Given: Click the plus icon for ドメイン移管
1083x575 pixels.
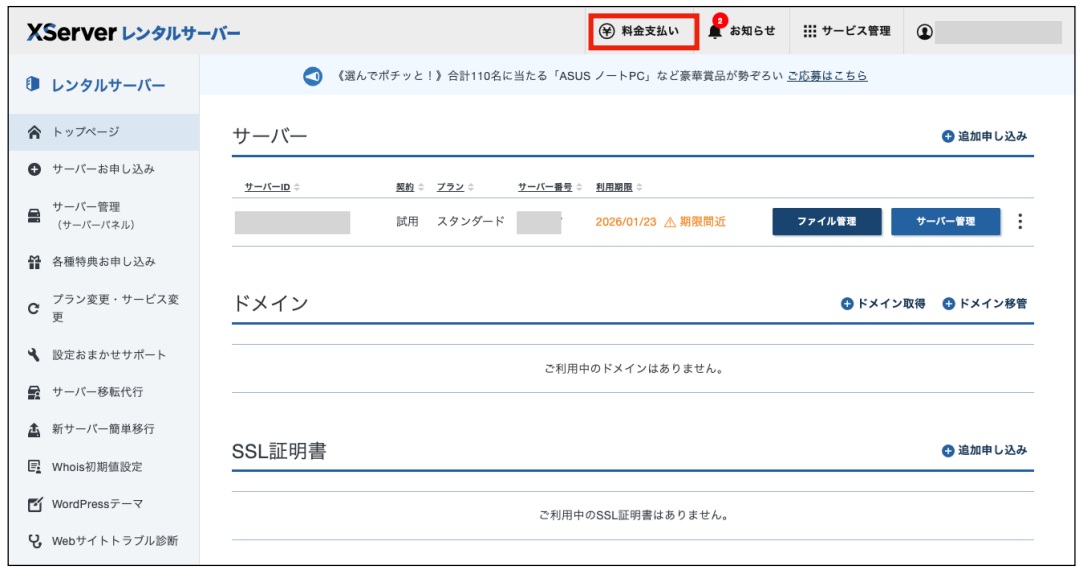Looking at the screenshot, I should coord(949,304).
